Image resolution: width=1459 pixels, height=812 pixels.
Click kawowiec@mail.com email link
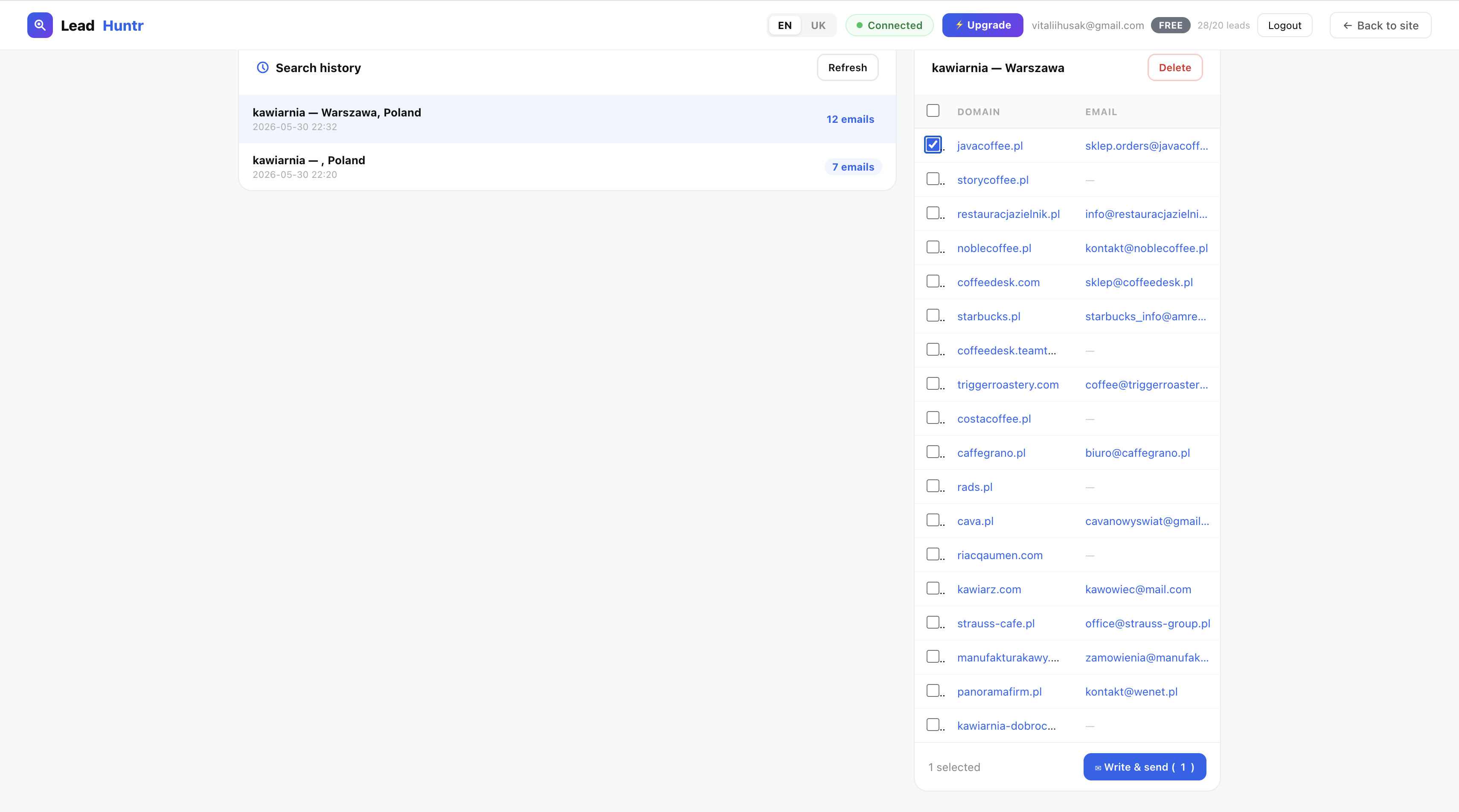click(x=1138, y=589)
